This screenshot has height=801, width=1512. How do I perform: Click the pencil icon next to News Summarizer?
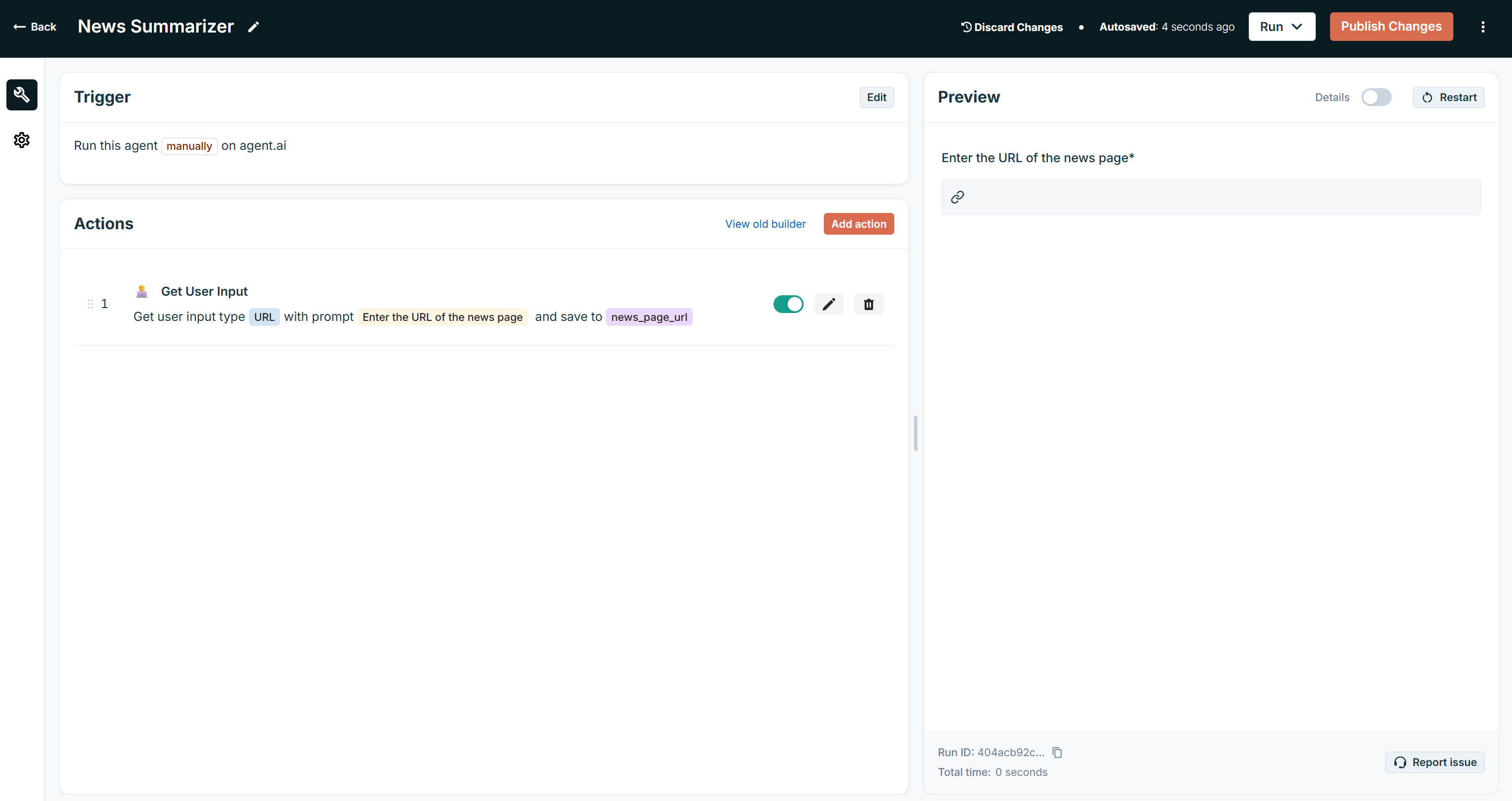click(x=253, y=27)
